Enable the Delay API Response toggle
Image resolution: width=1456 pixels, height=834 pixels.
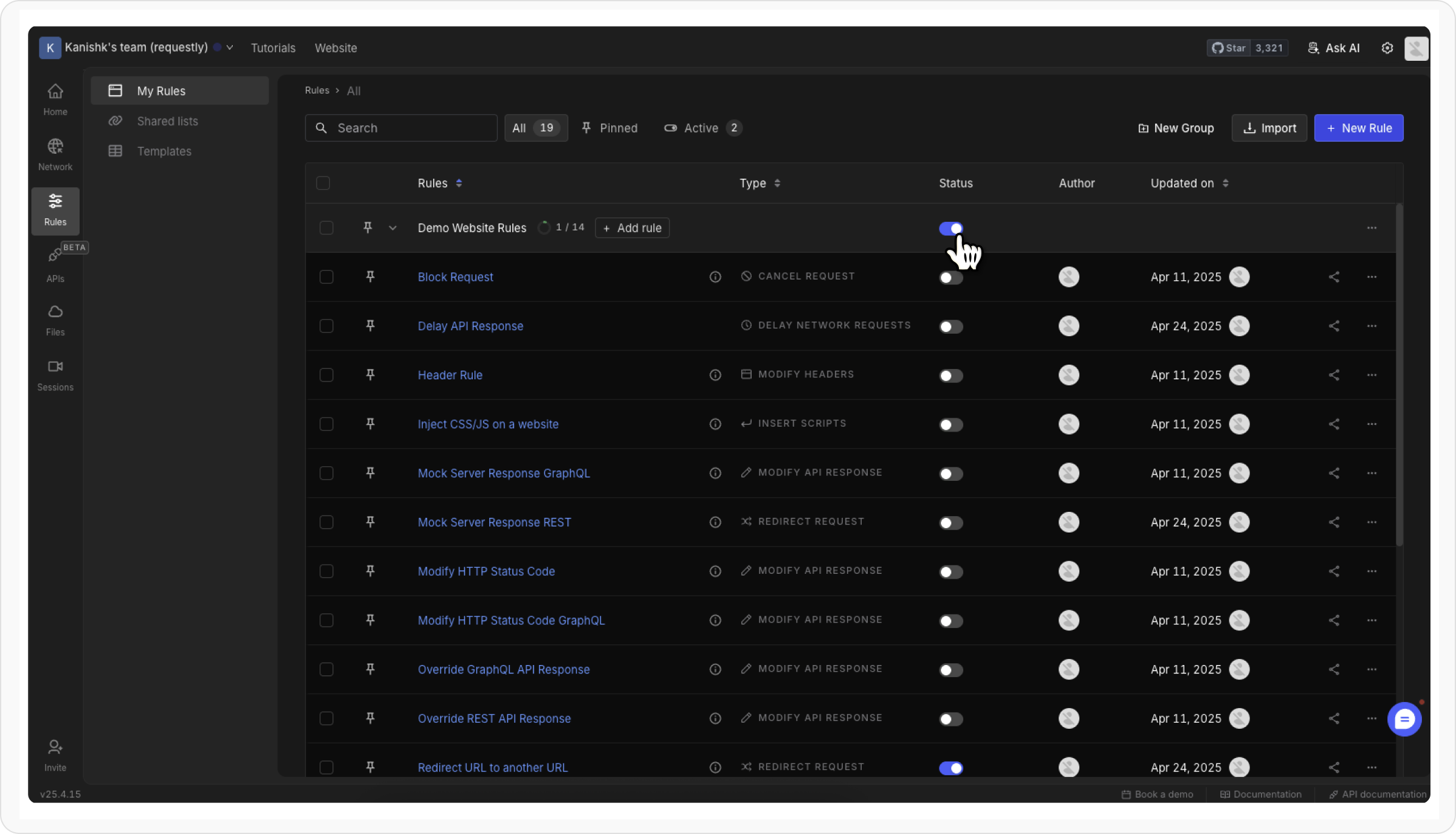point(950,326)
